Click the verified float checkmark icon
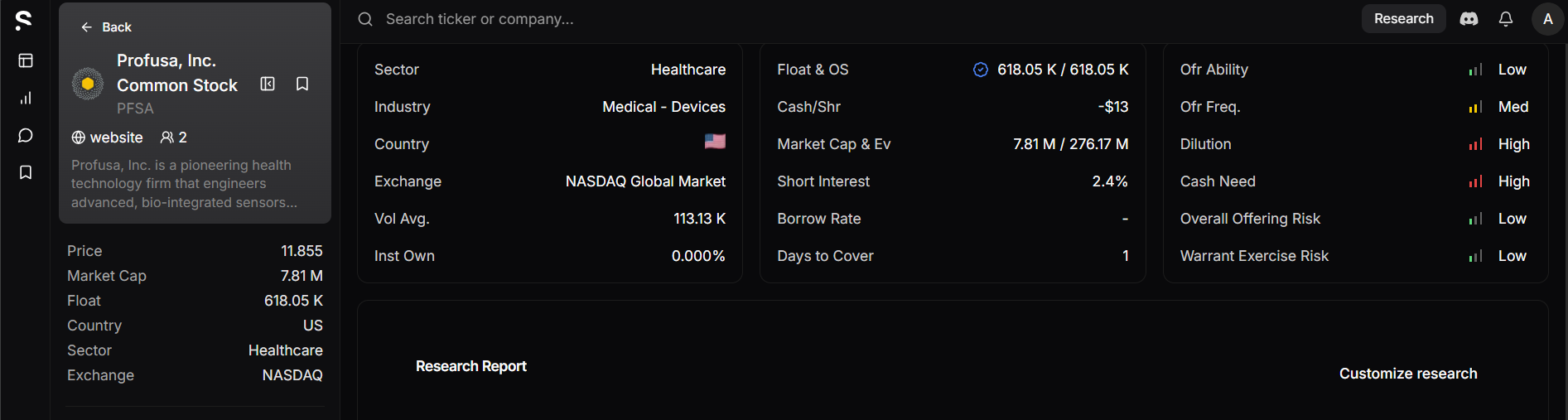 pyautogui.click(x=980, y=70)
